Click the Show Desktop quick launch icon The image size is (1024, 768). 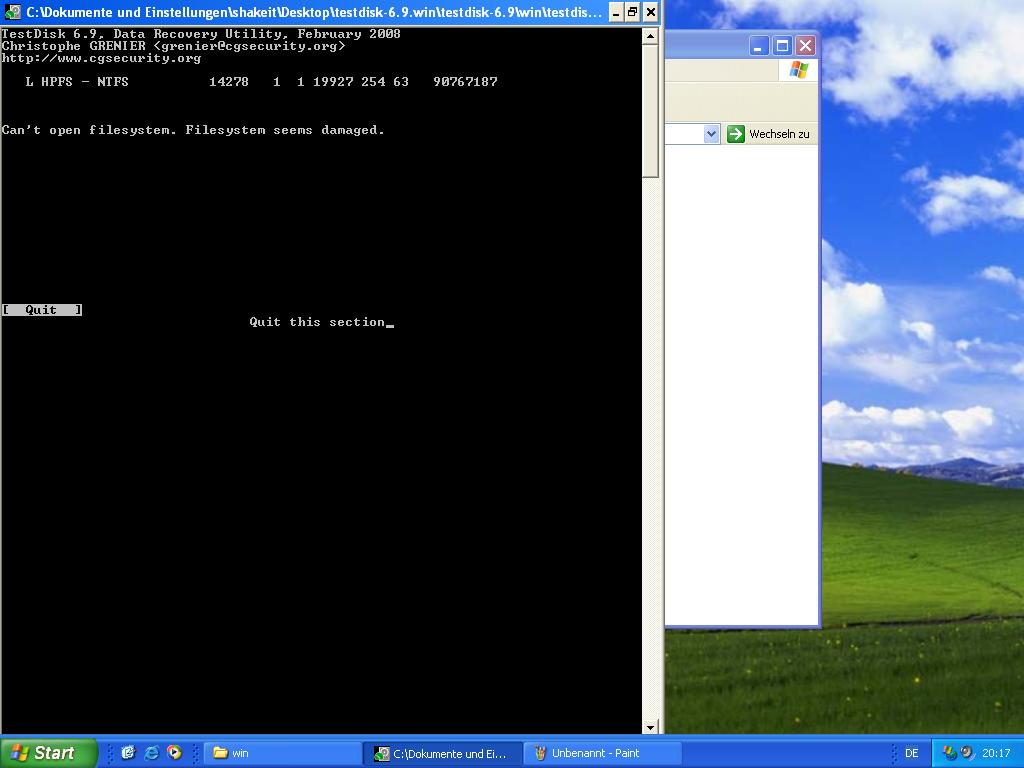[x=128, y=753]
